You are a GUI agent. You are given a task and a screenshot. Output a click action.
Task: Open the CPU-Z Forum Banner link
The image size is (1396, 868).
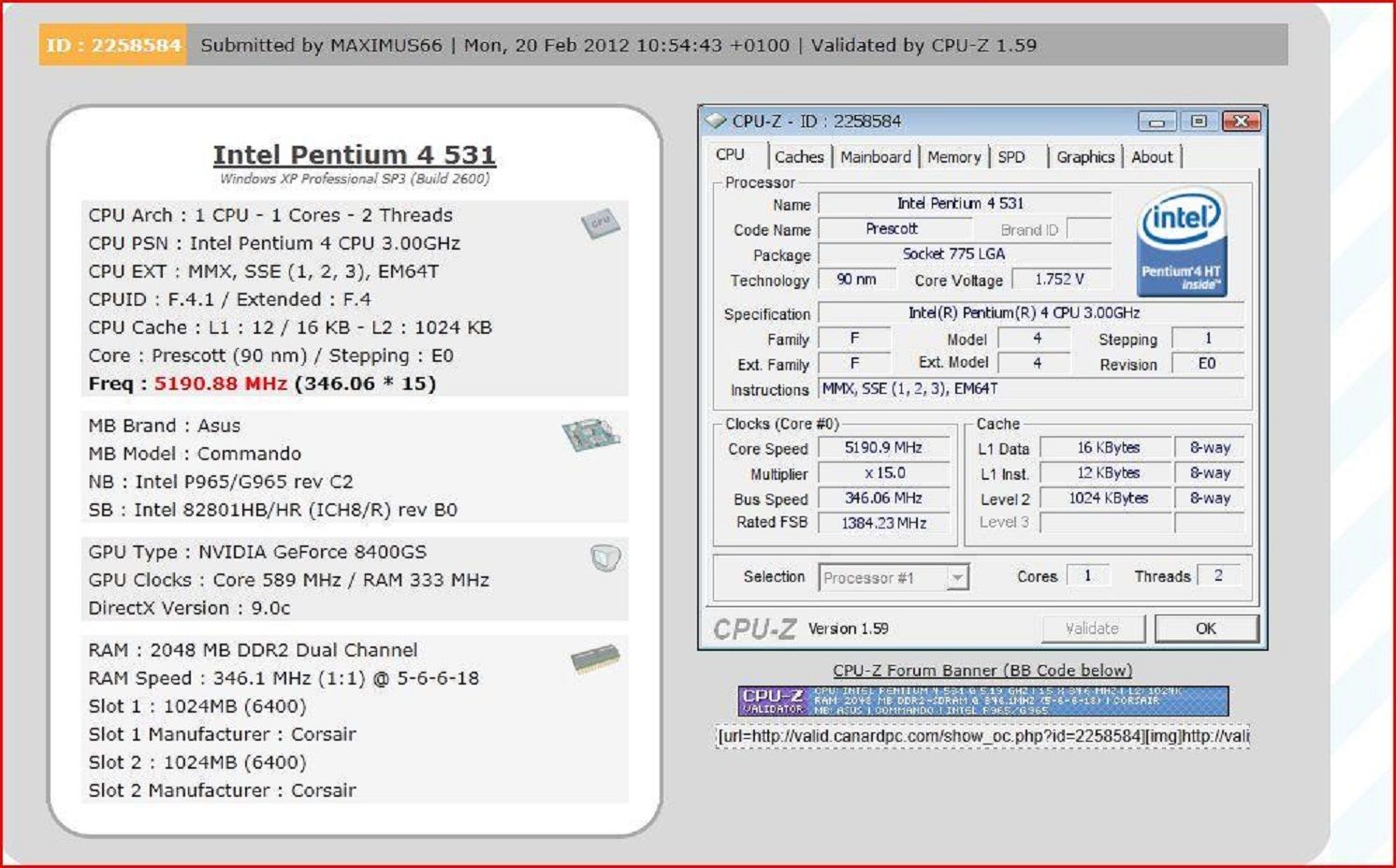point(982,671)
